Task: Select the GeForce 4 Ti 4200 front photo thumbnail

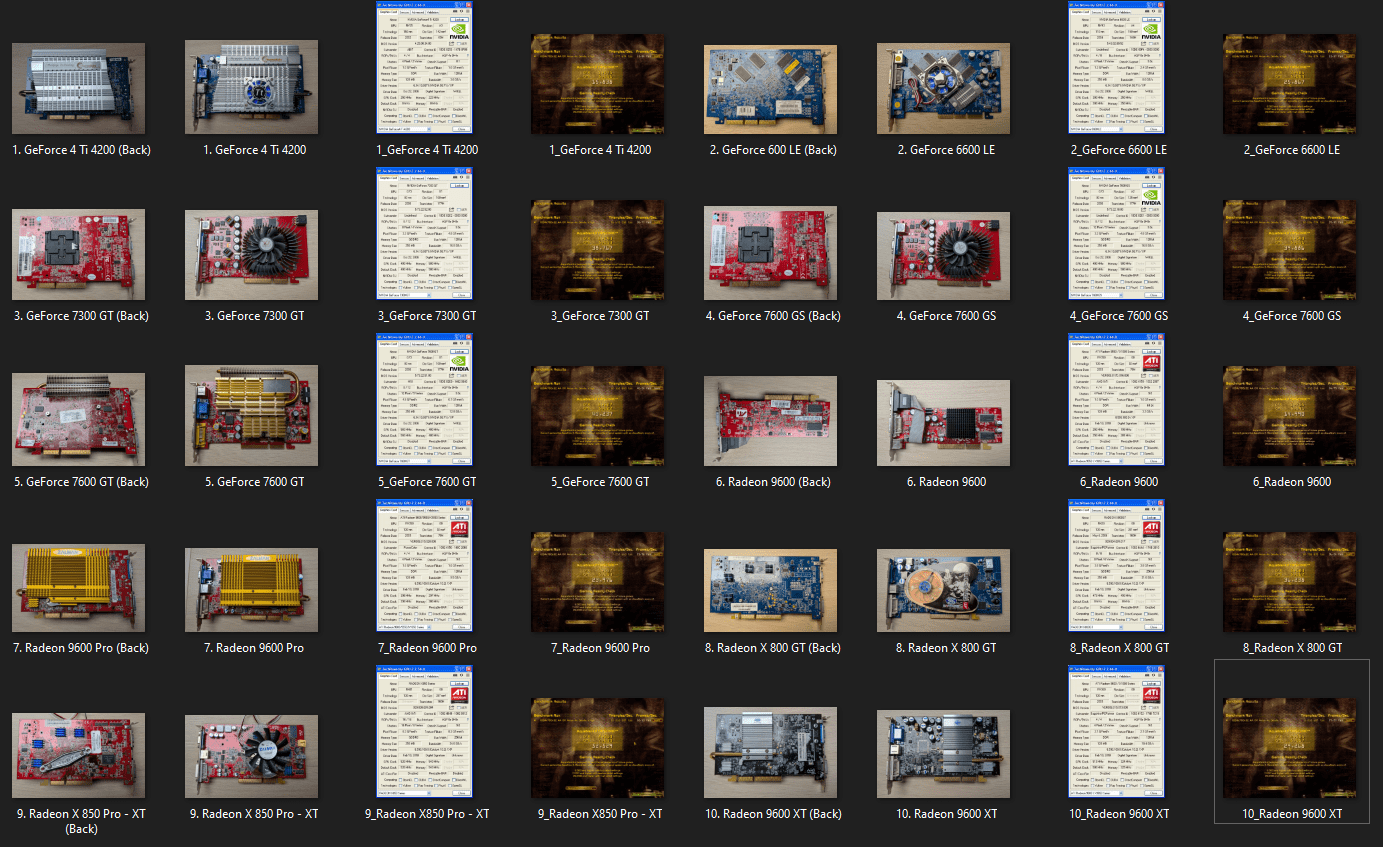Action: [251, 87]
